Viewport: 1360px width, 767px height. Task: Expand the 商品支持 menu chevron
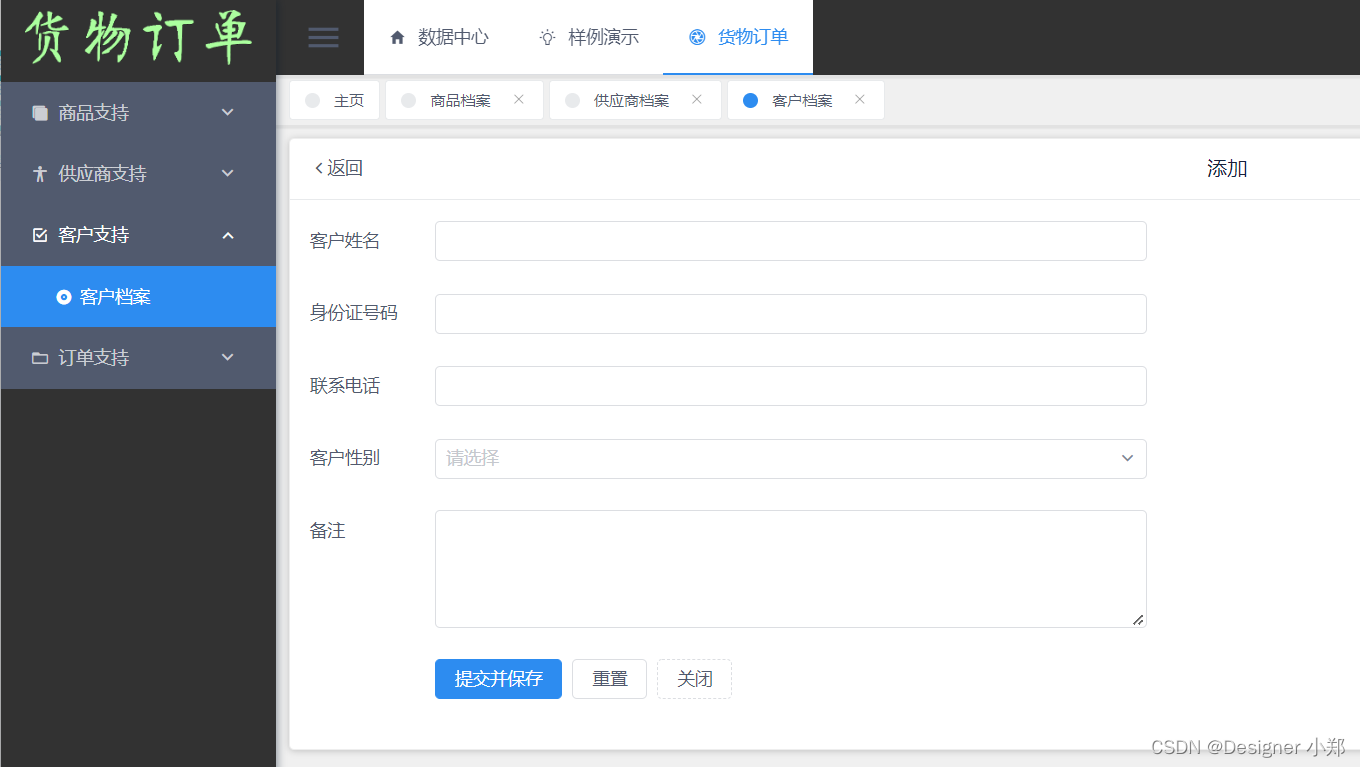(228, 112)
